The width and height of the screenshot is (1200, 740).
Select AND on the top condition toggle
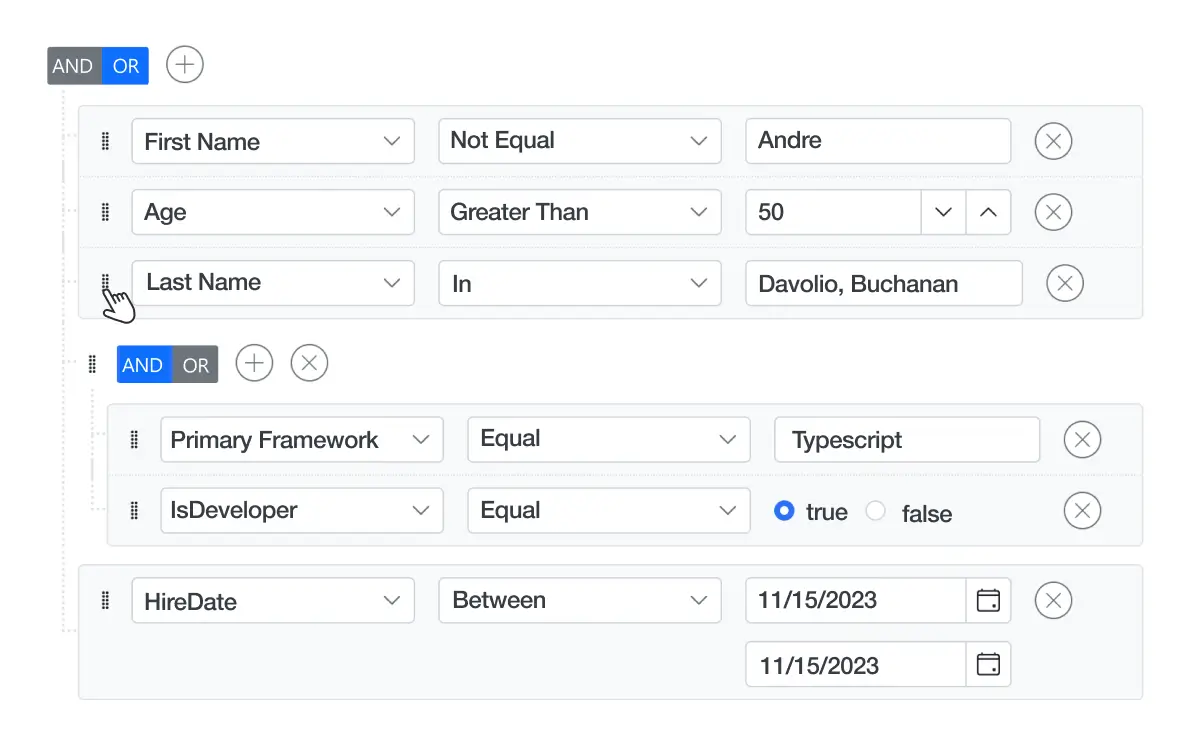[x=71, y=66]
